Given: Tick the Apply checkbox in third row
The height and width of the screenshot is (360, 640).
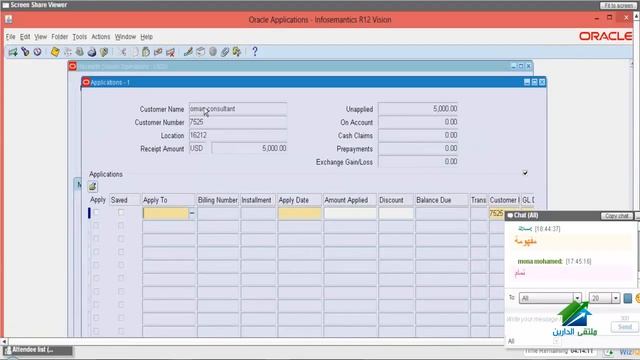Looking at the screenshot, I should coord(96,239).
